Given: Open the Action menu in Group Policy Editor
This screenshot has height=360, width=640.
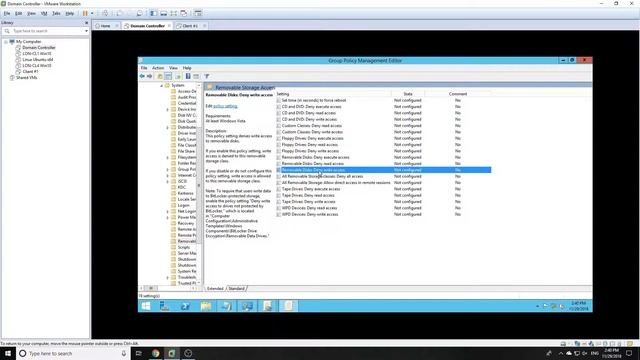Looking at the screenshot, I should 158,68.
